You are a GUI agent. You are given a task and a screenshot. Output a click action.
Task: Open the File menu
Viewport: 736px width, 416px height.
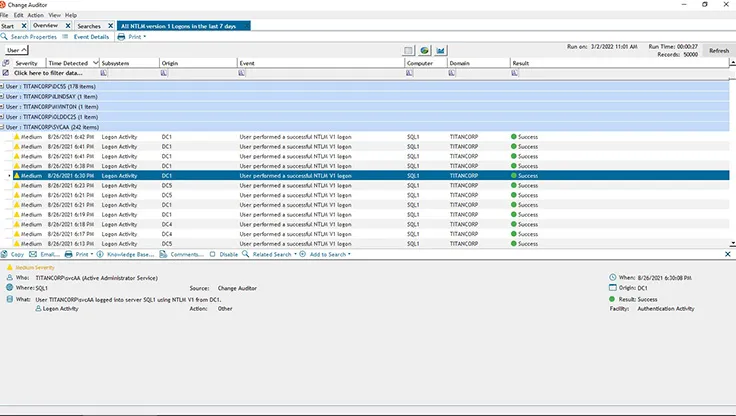point(4,15)
